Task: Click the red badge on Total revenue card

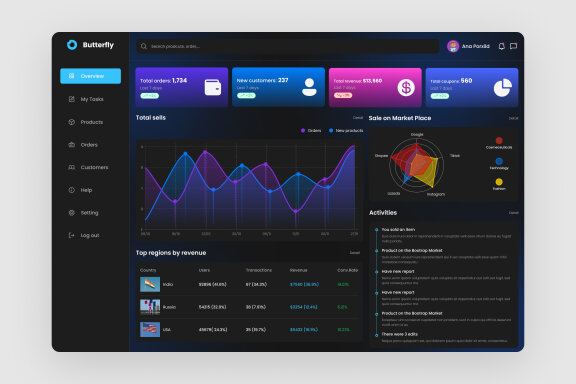Action: coord(343,96)
